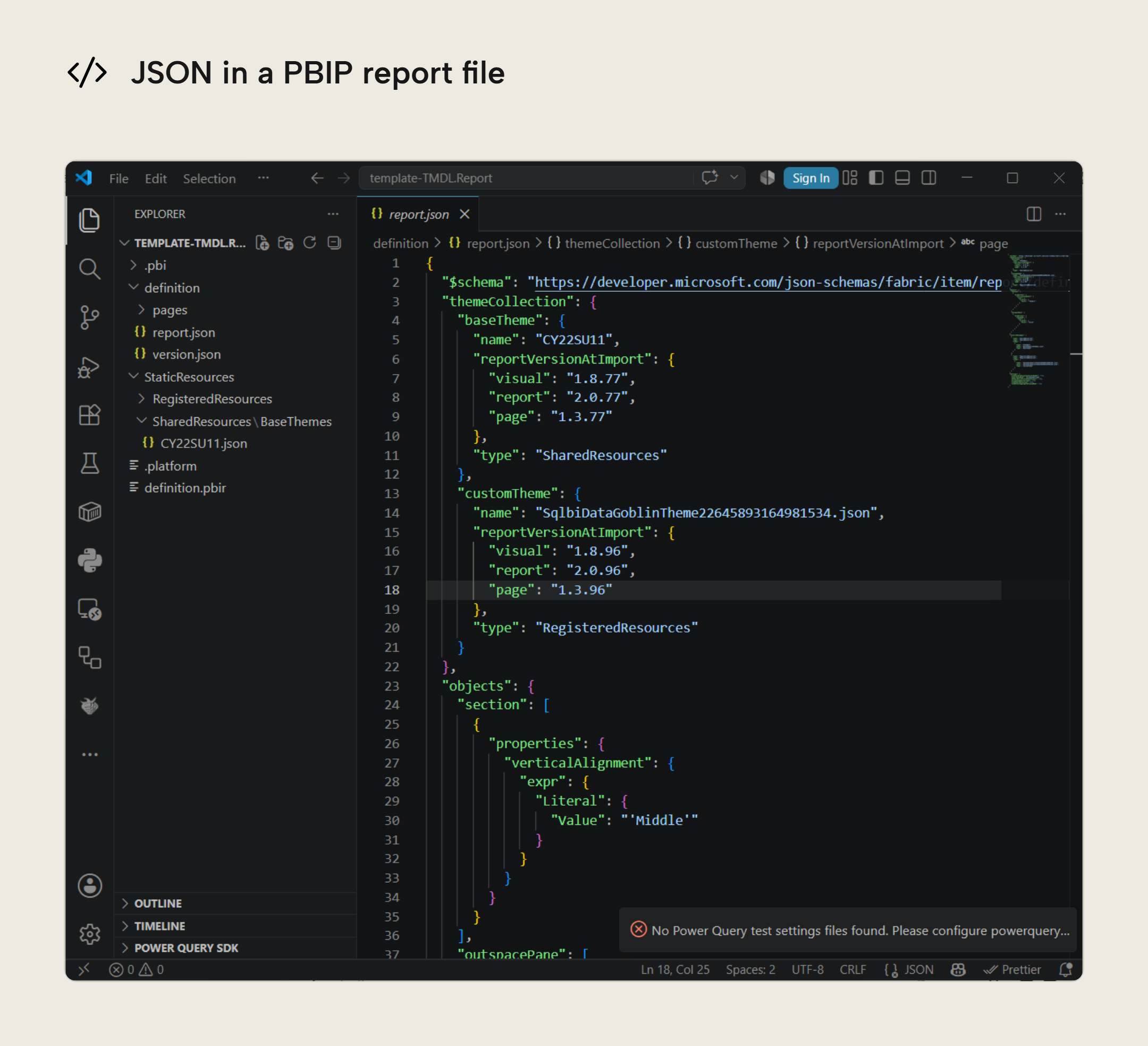
Task: Open the Remote Explorer icon
Action: 89,609
